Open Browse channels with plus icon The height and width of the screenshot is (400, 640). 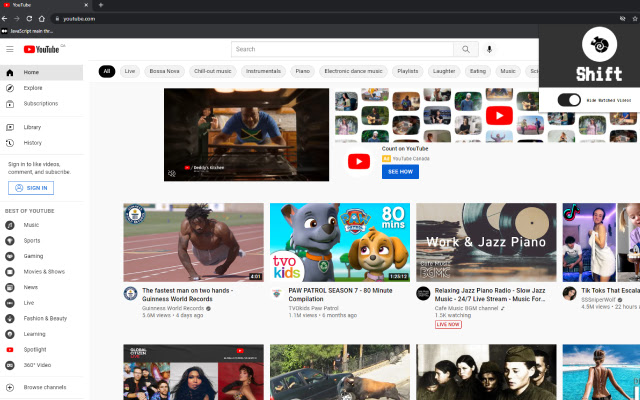(x=42, y=387)
